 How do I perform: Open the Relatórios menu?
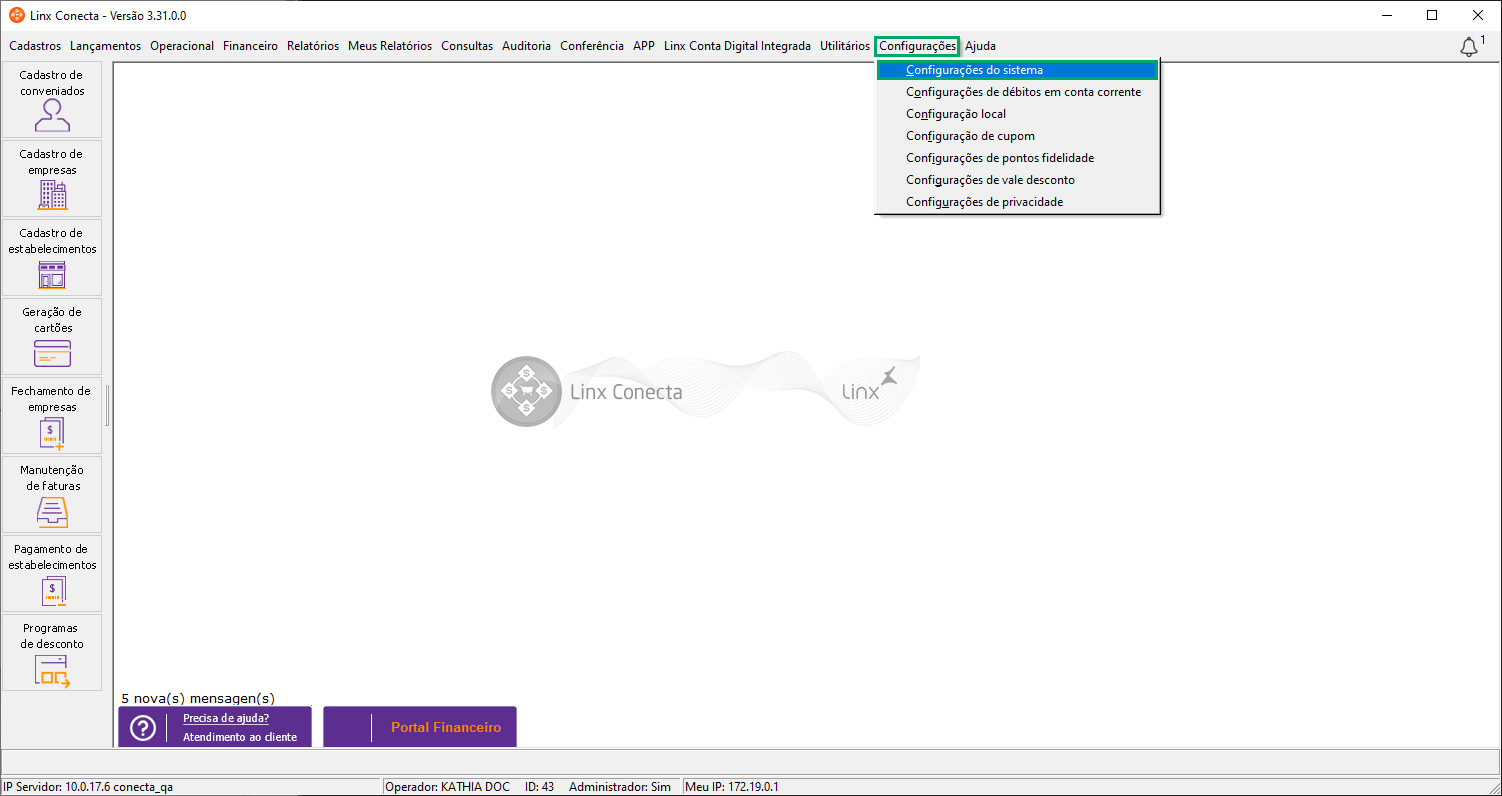click(313, 46)
